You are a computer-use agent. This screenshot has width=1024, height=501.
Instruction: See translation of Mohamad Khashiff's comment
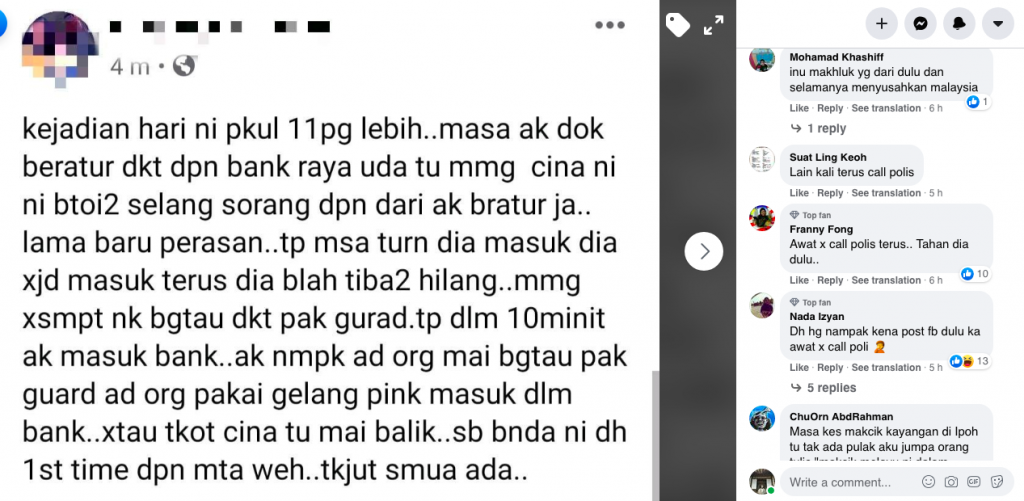coord(886,108)
